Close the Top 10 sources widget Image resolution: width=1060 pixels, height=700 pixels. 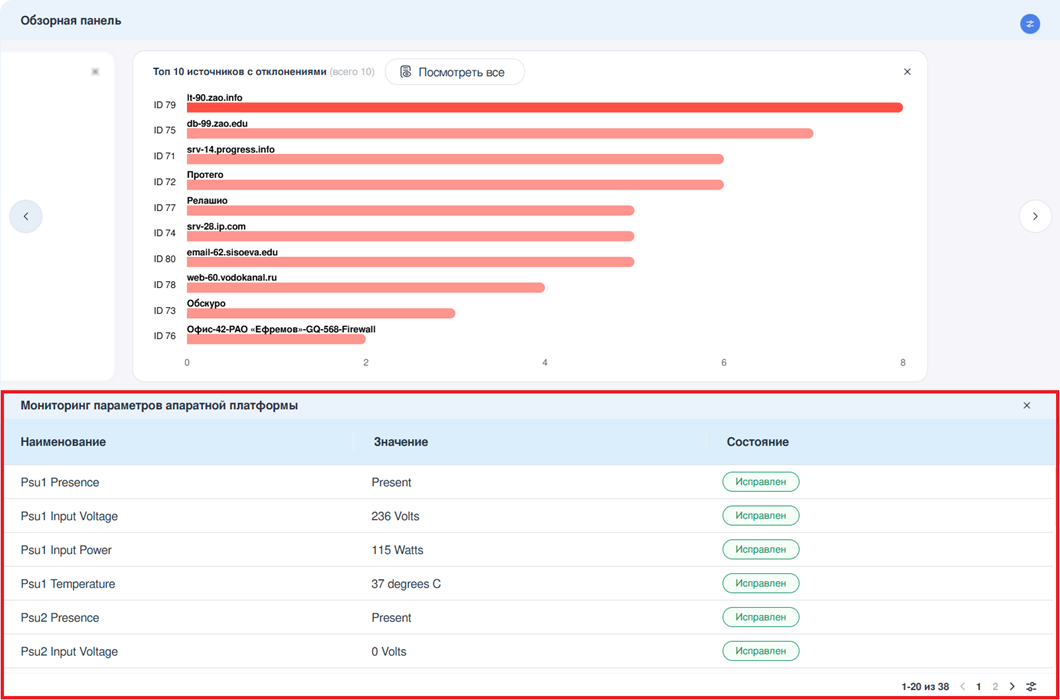click(x=907, y=72)
